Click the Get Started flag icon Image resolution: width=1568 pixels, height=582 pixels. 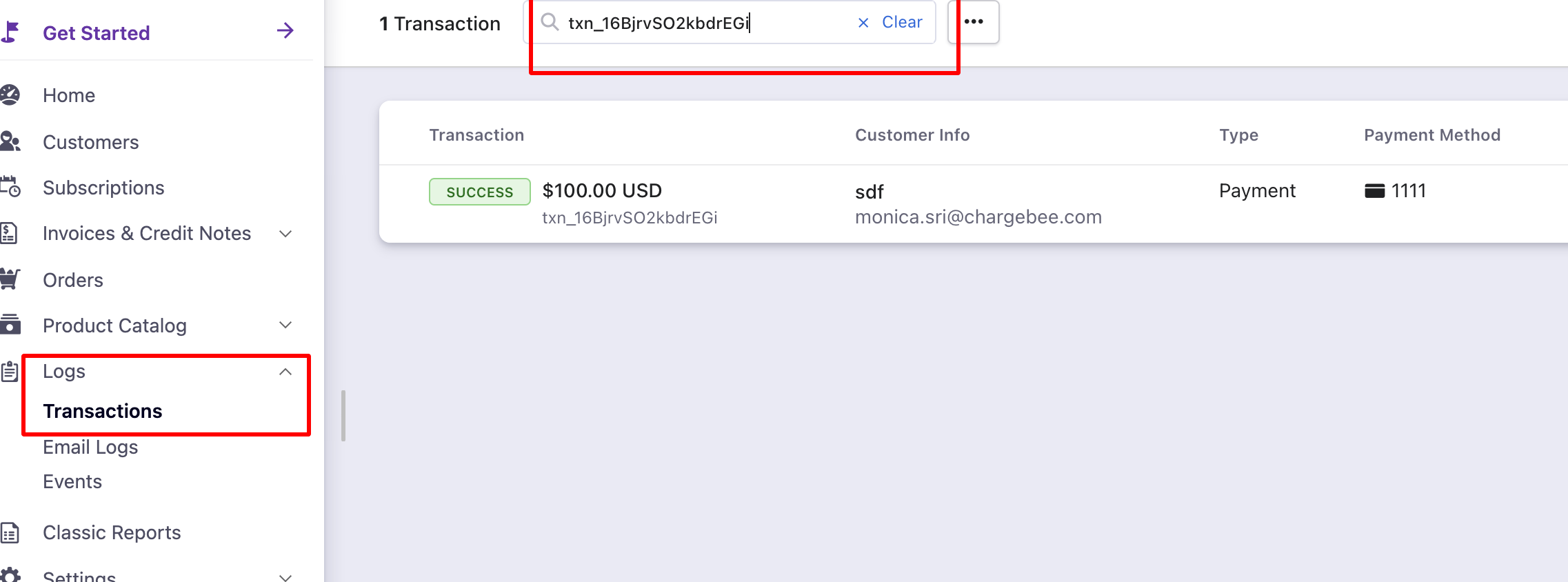pyautogui.click(x=10, y=32)
